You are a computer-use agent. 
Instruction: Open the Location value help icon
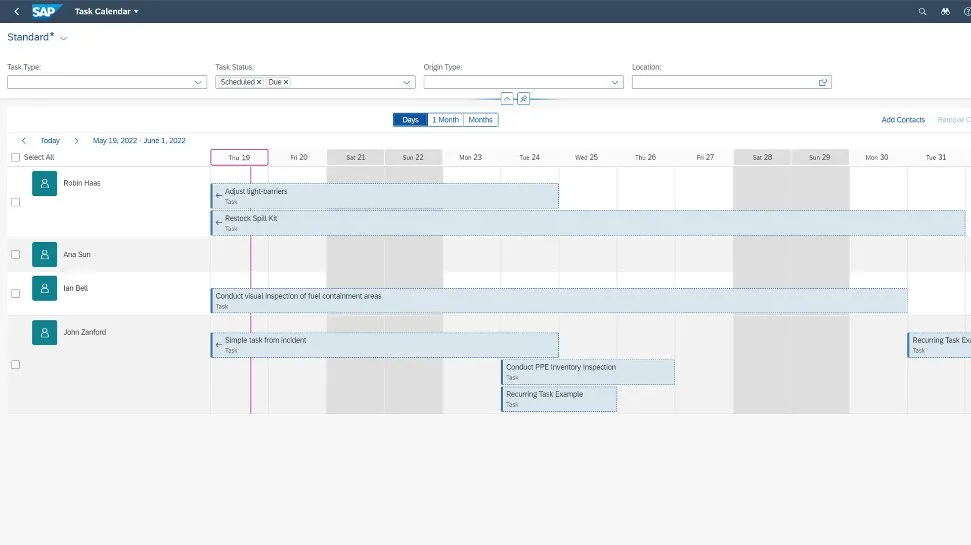pos(823,82)
